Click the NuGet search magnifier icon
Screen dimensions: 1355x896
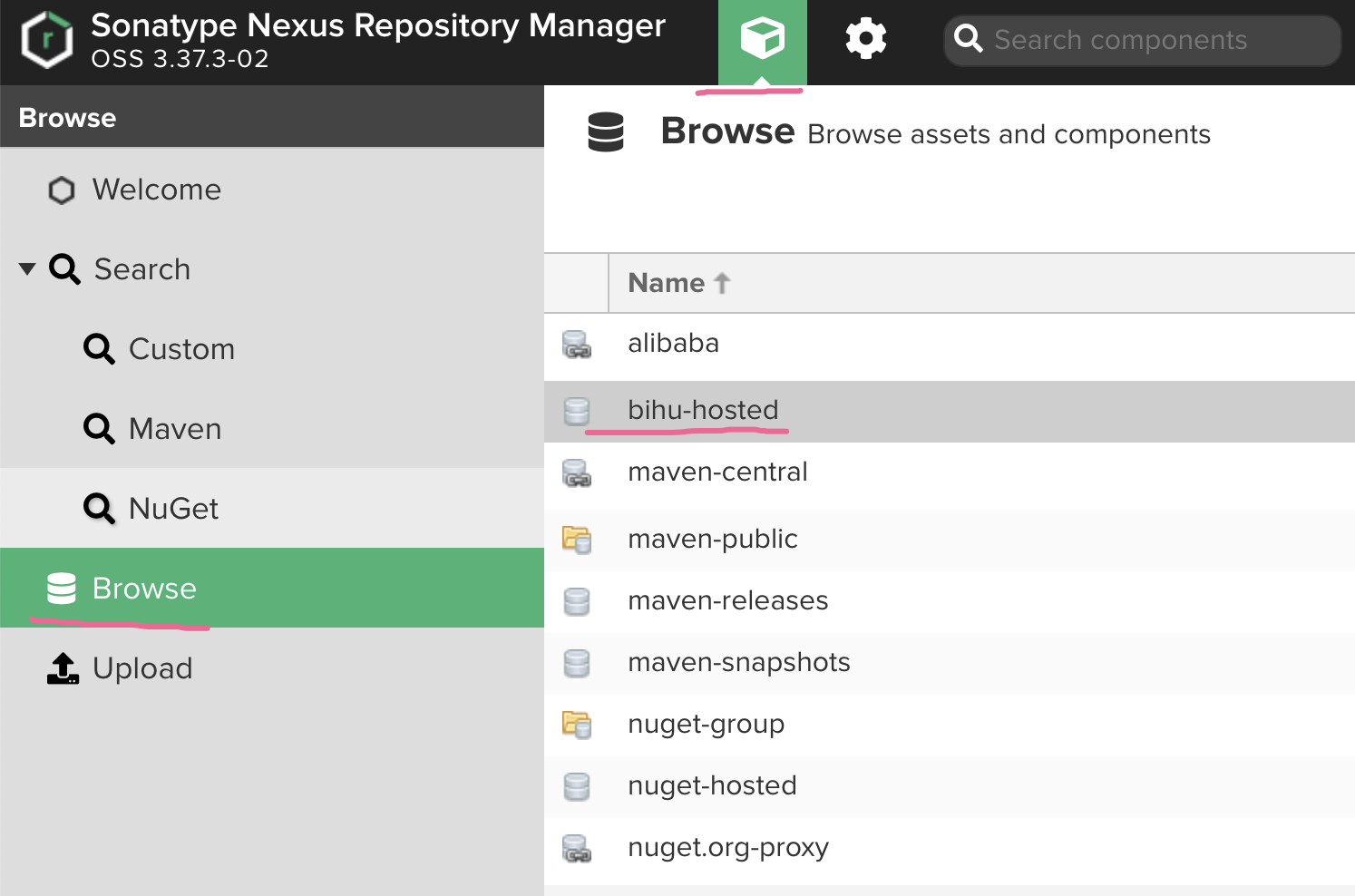[x=99, y=509]
